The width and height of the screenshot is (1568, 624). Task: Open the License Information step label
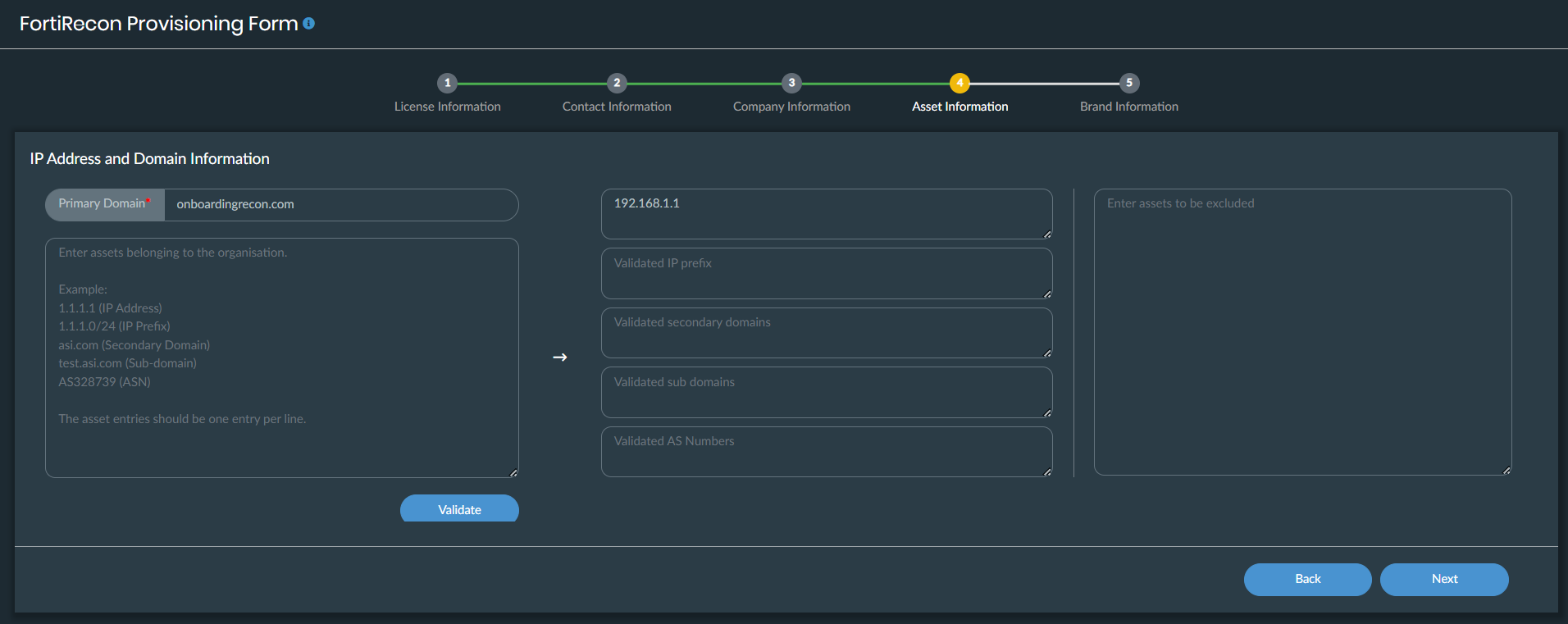coord(447,107)
